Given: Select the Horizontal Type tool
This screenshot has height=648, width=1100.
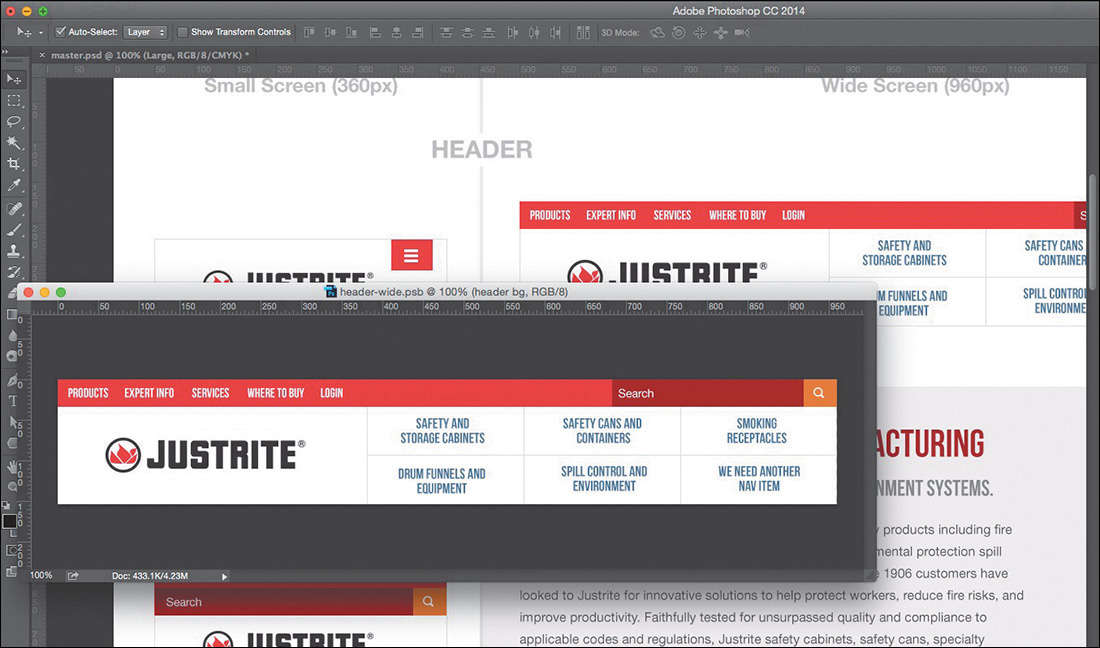Looking at the screenshot, I should click(x=13, y=401).
